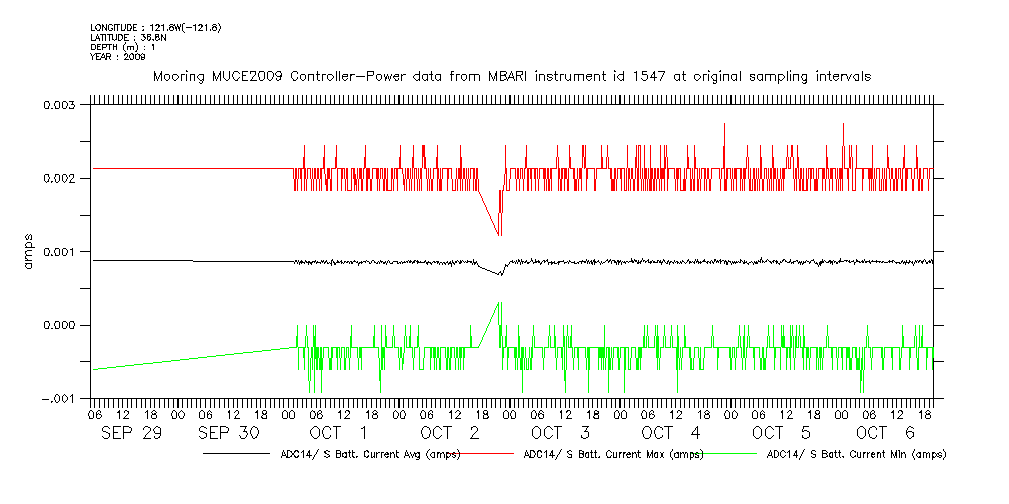The image size is (1009, 504).
Task: Click the LATITUDE metadata line
Action: tap(129, 37)
